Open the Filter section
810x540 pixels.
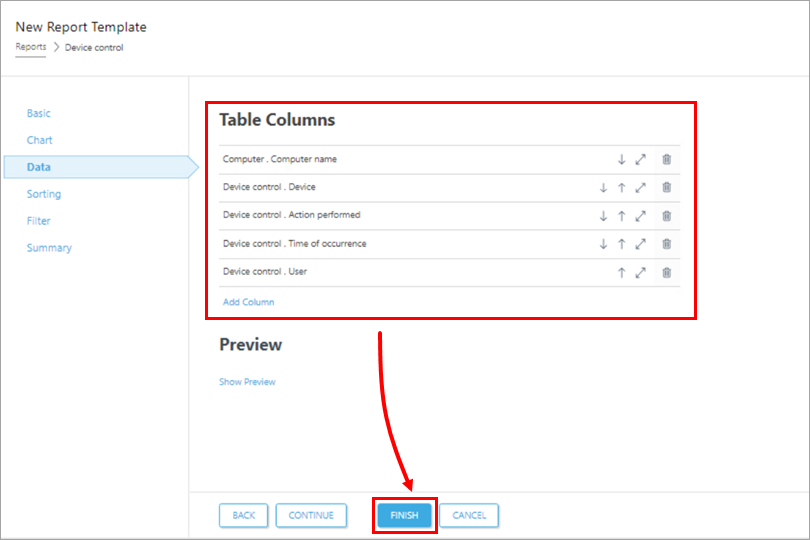(39, 221)
